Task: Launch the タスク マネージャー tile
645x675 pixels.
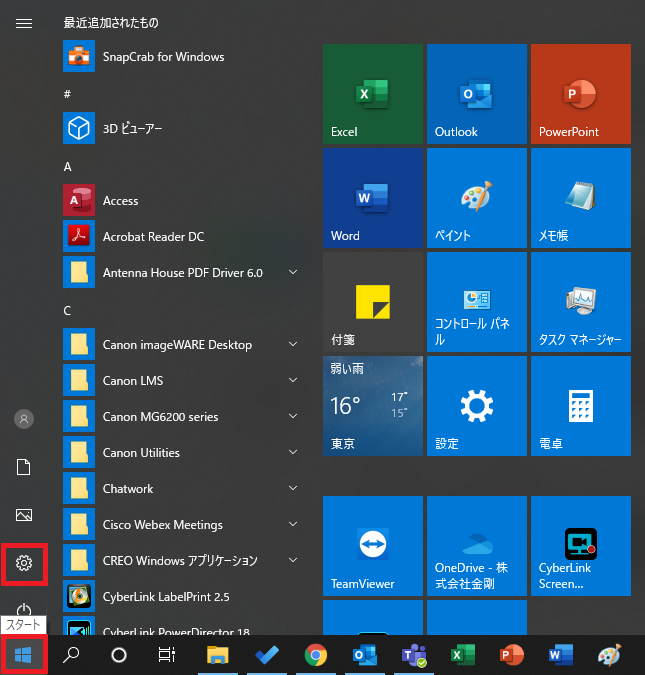Action: coord(581,302)
